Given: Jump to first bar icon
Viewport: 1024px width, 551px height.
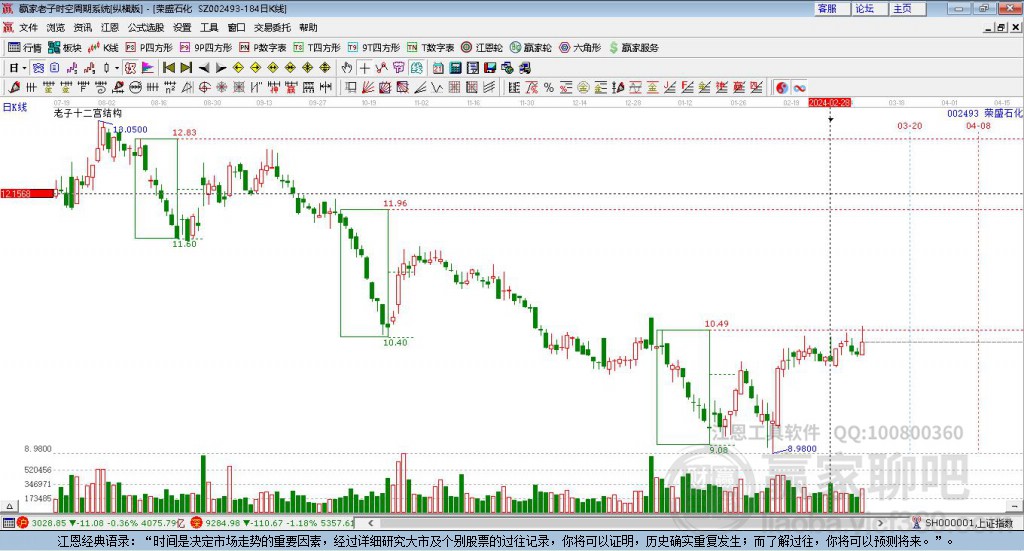Looking at the screenshot, I should tap(168, 68).
